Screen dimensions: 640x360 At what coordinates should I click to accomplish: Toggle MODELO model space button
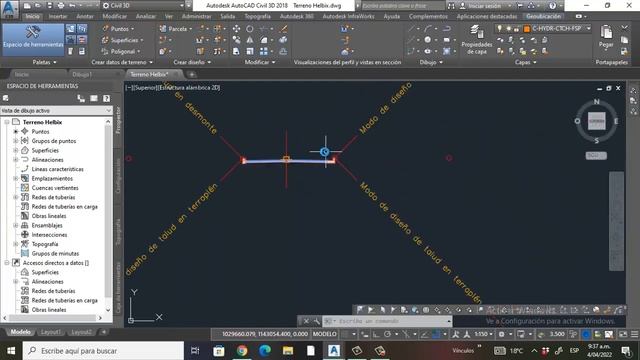[324, 334]
